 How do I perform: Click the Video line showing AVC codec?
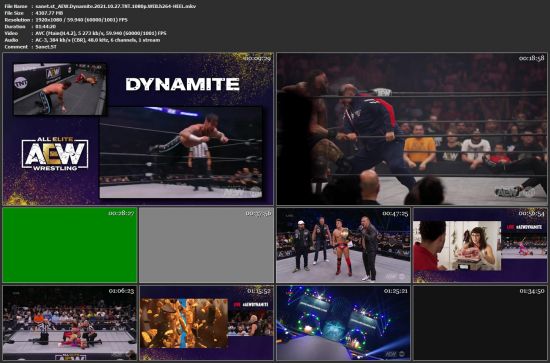[x=85, y=33]
